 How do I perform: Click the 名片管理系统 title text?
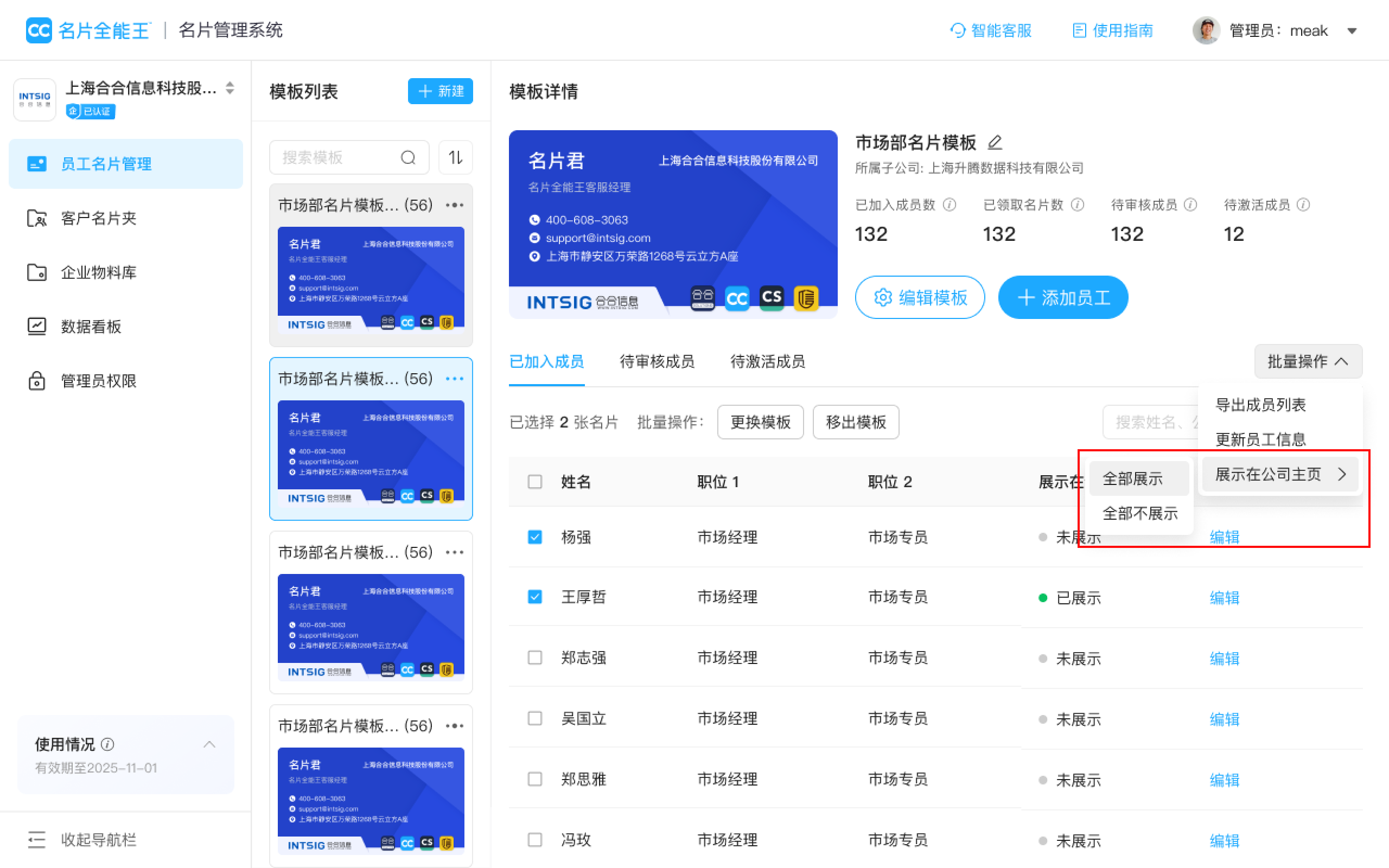tap(230, 30)
